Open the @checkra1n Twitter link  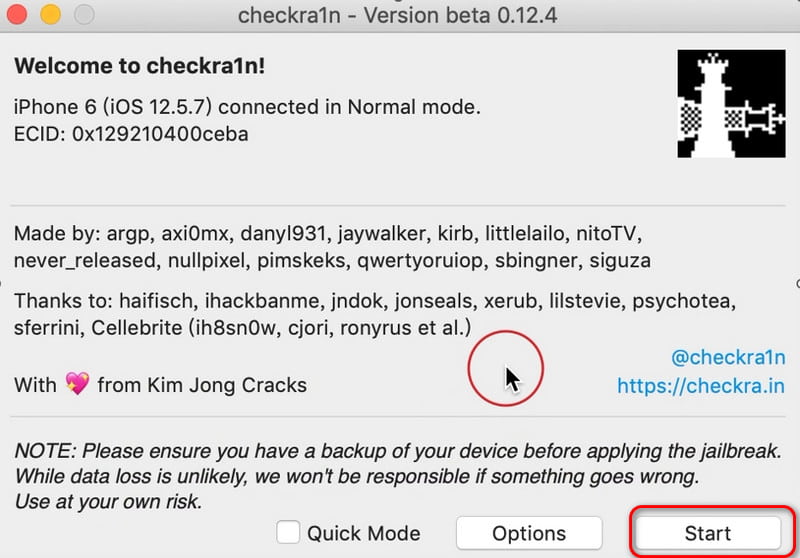726,357
